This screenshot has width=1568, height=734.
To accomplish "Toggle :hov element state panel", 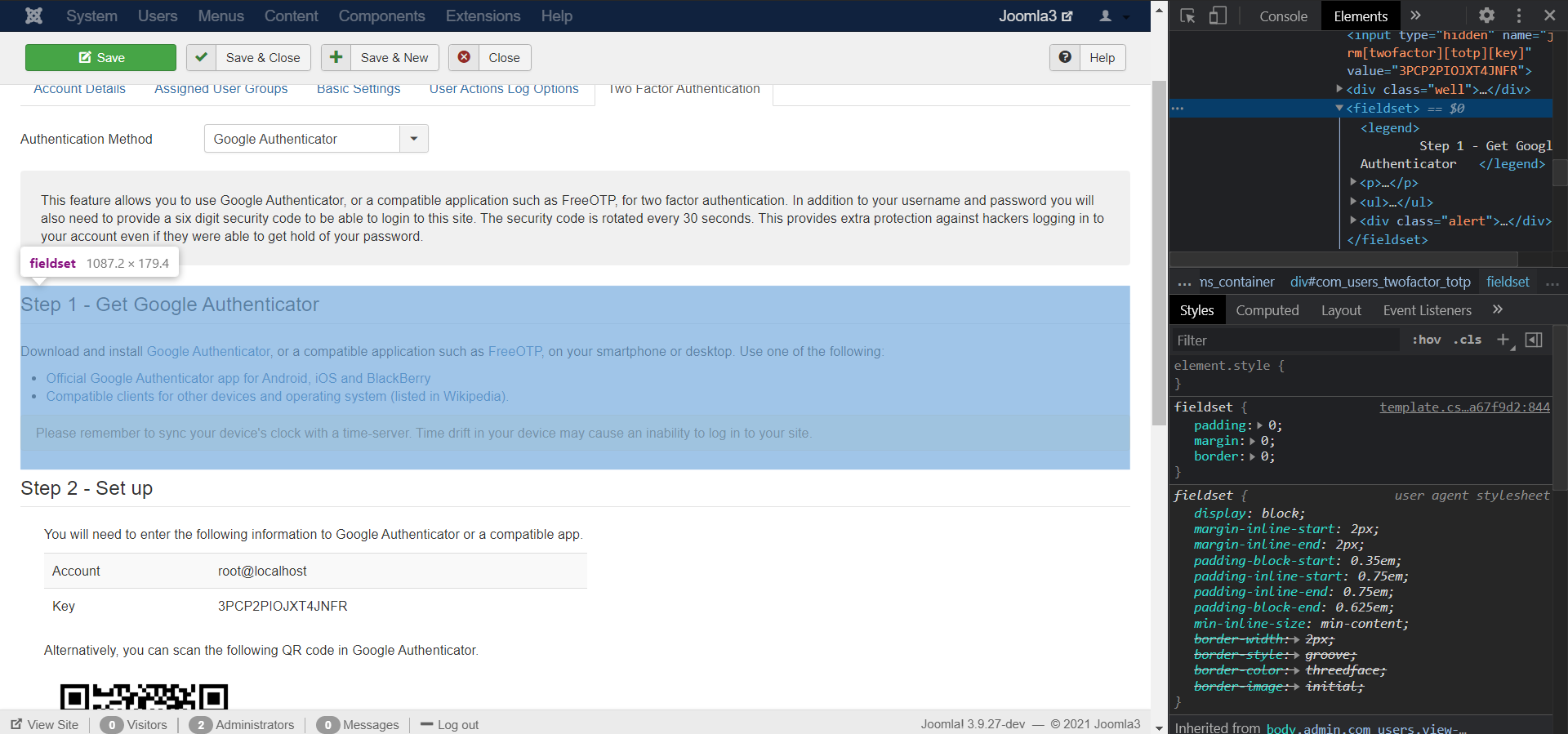I will [1426, 340].
